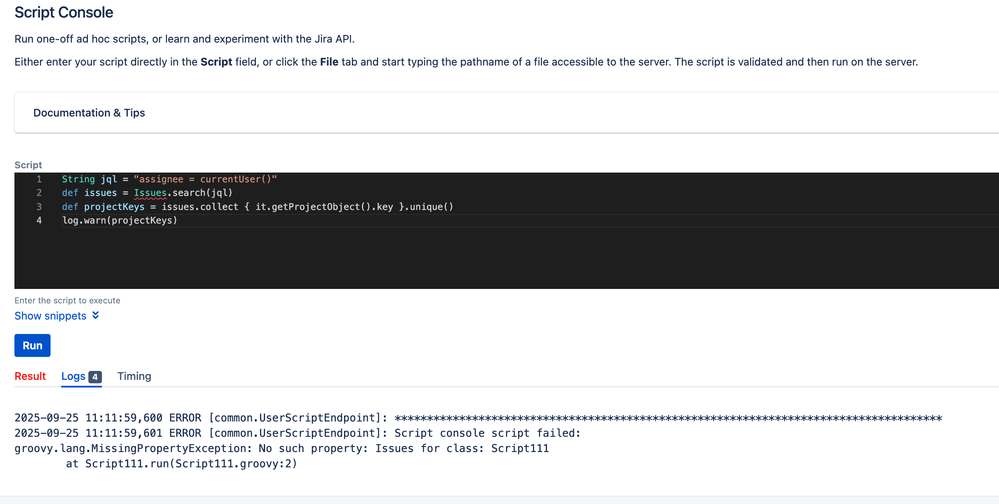Expand snippets via the double-chevron icon
Image resolution: width=999 pixels, height=504 pixels.
click(96, 316)
